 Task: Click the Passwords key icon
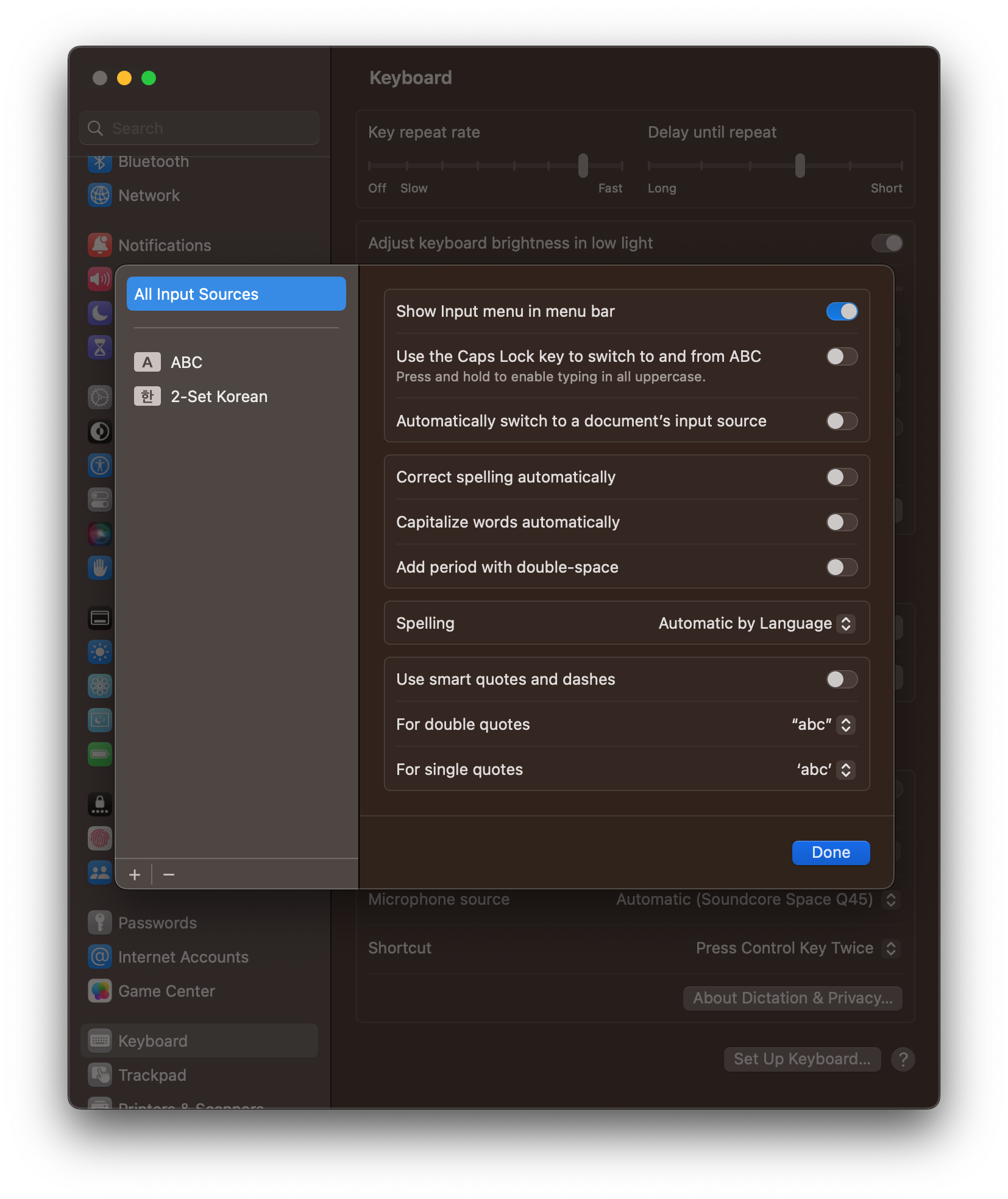[100, 922]
